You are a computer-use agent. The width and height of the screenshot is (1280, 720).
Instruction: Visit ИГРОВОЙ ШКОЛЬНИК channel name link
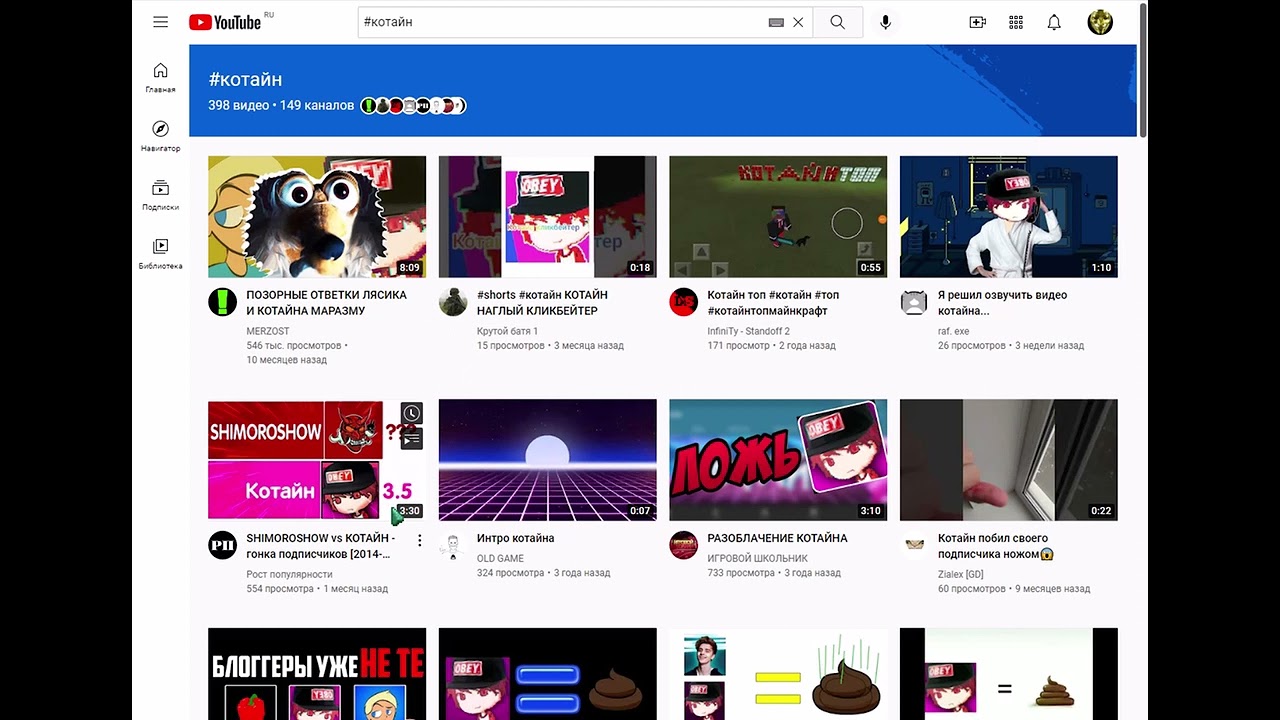(x=757, y=558)
